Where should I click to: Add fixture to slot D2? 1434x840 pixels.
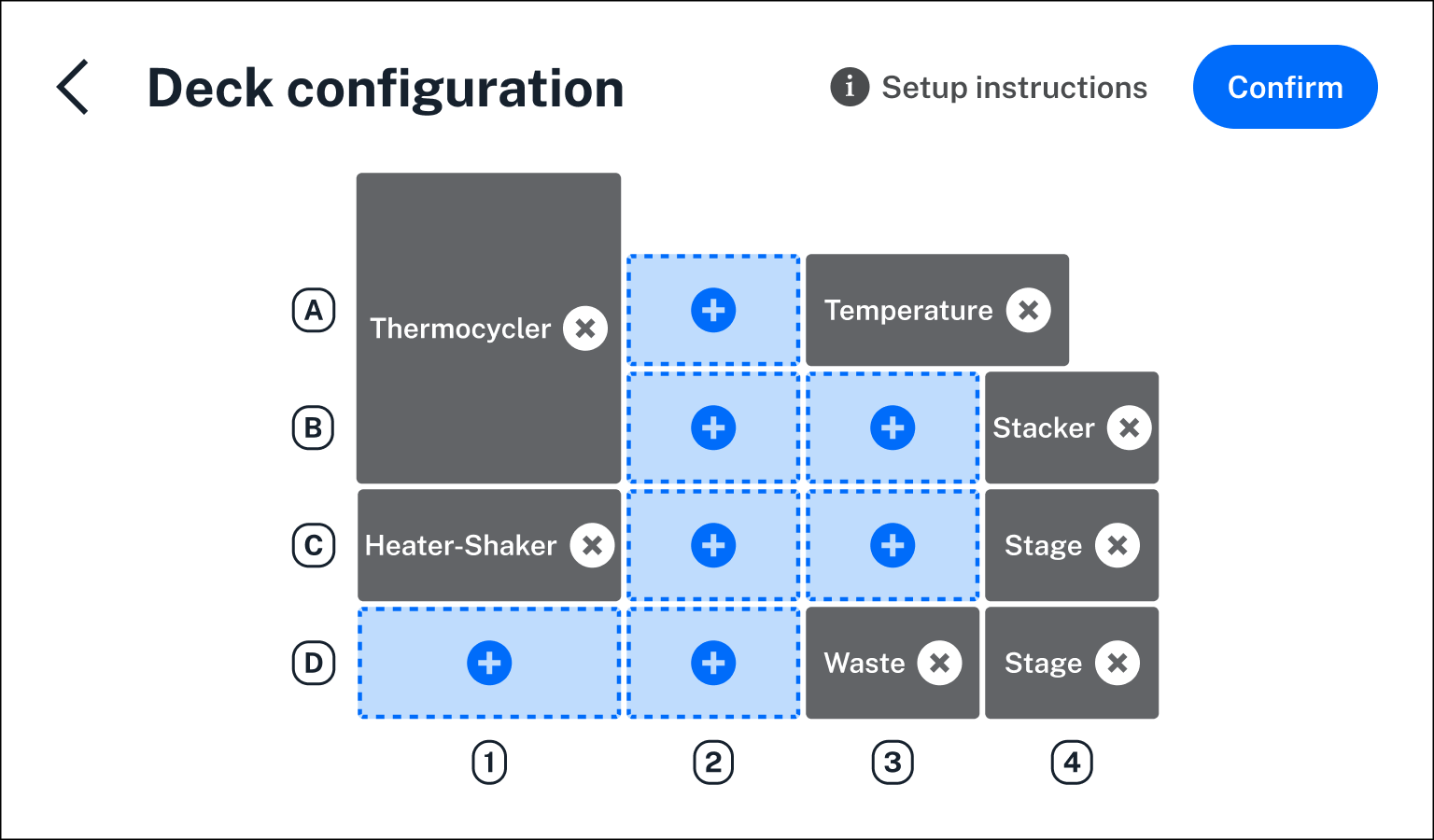click(713, 663)
